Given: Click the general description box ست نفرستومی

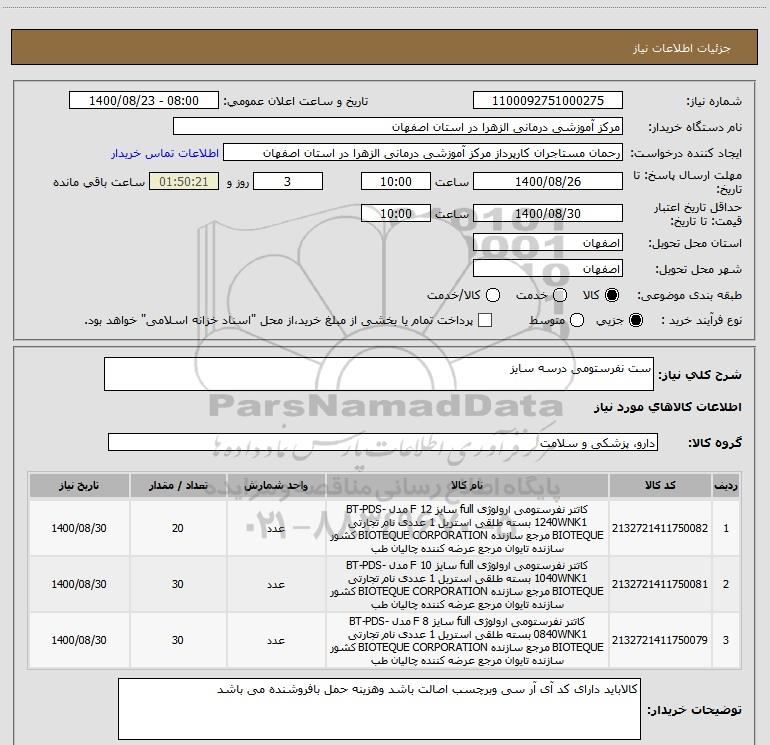Looking at the screenshot, I should pyautogui.click(x=379, y=374).
